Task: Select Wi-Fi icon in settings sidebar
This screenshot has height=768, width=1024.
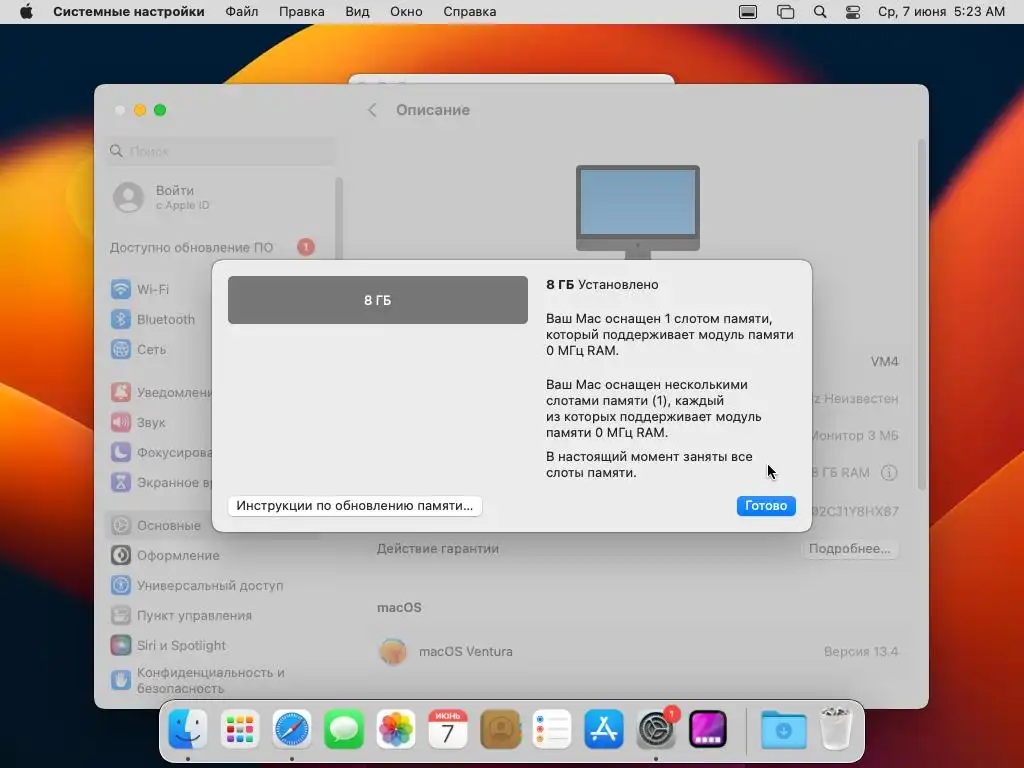Action: pyautogui.click(x=121, y=289)
